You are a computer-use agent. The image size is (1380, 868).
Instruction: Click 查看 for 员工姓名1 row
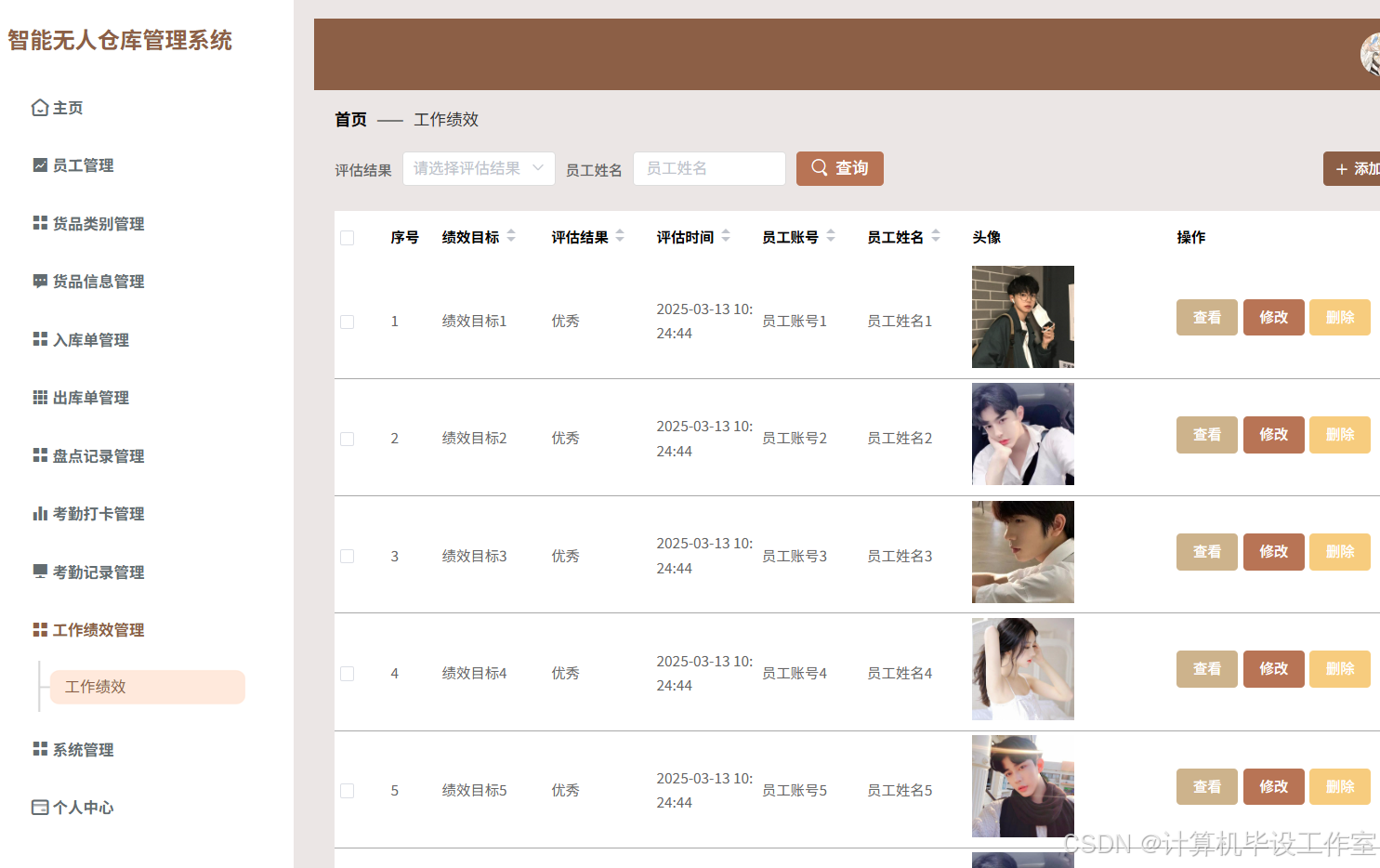[x=1207, y=317]
